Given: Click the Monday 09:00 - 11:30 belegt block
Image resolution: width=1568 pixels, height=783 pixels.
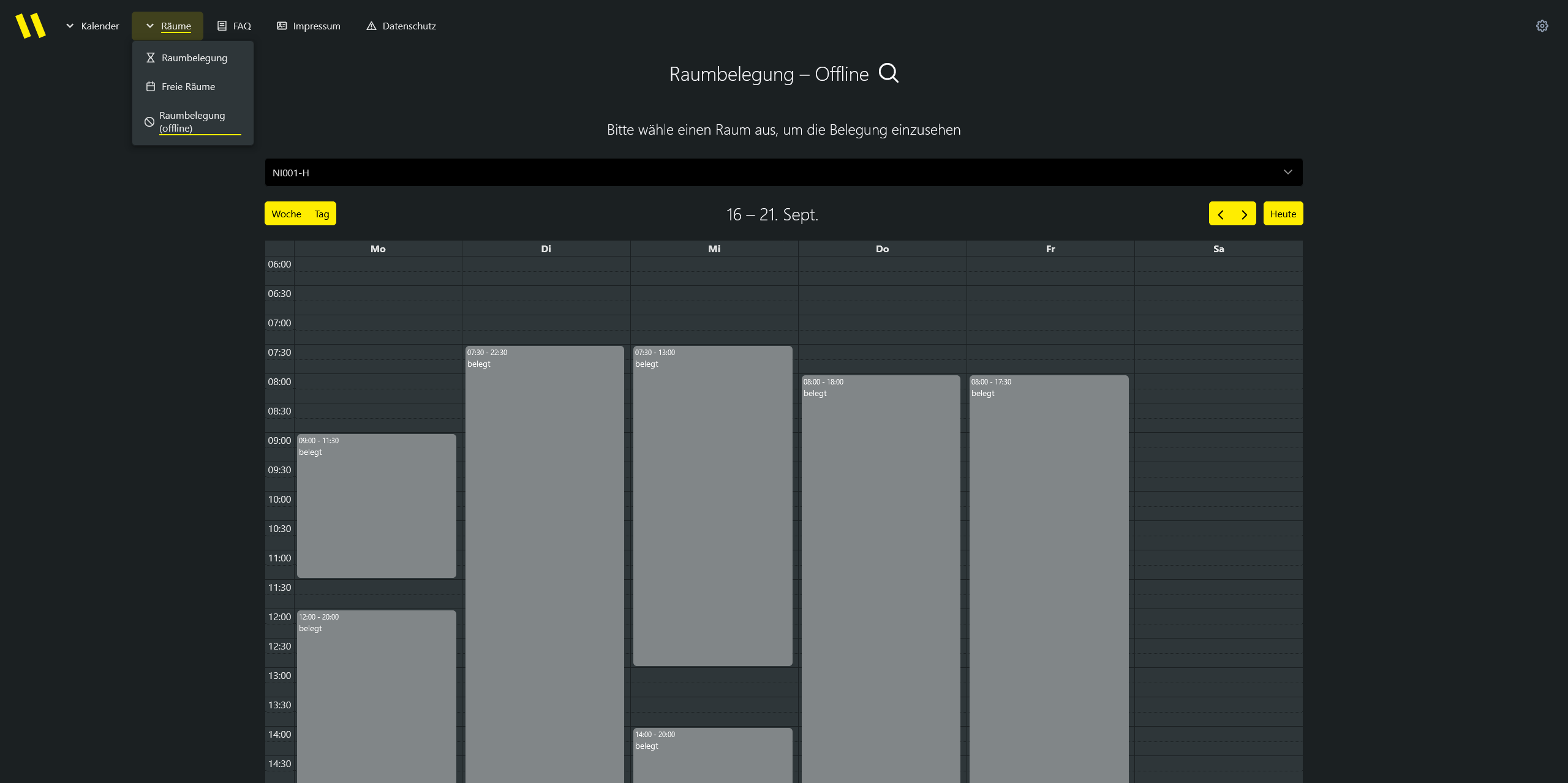Looking at the screenshot, I should (x=376, y=506).
